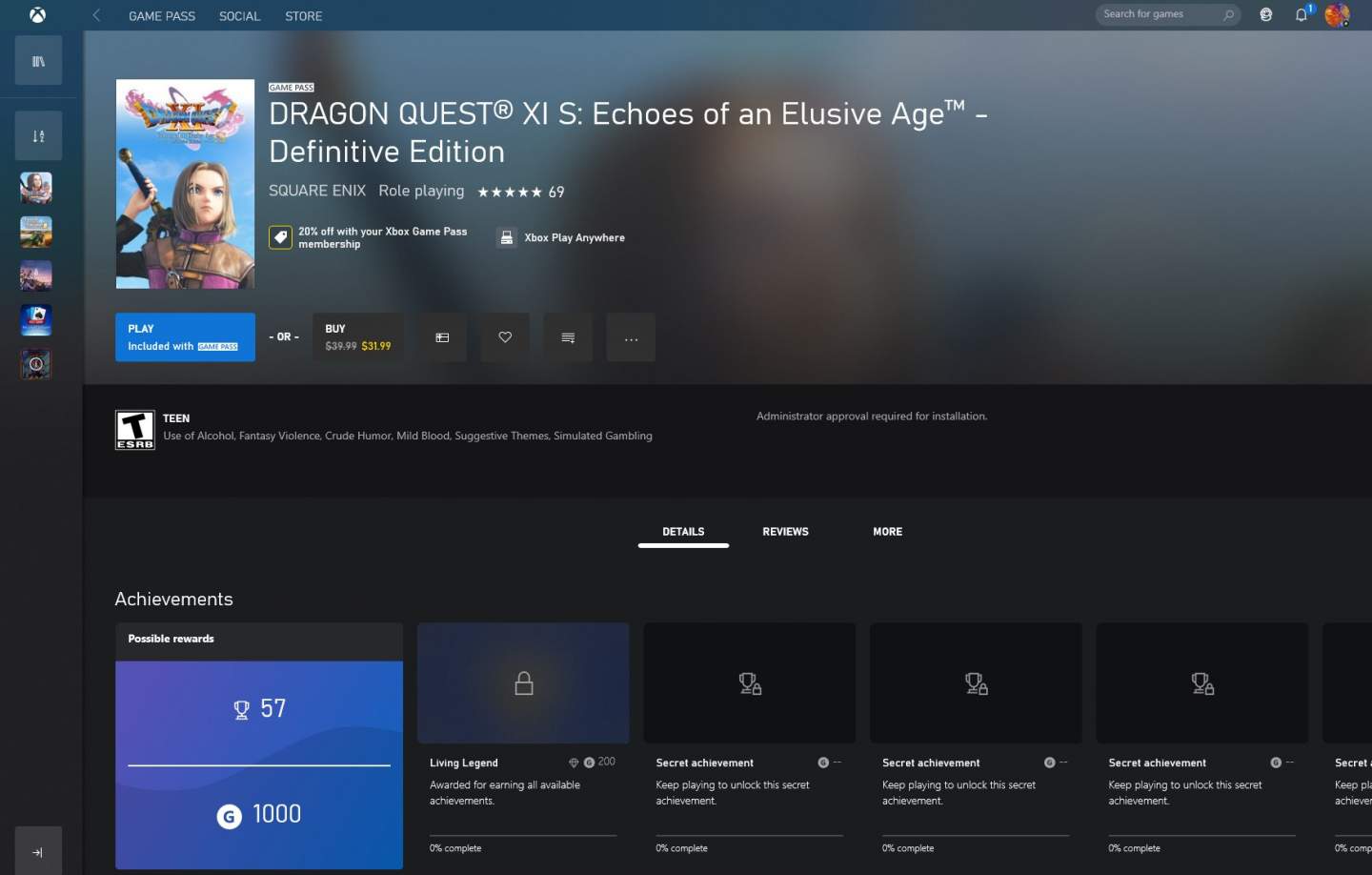Viewport: 1372px width, 875px height.
Task: Click the Dragon Quest XI cover art
Action: click(x=185, y=184)
